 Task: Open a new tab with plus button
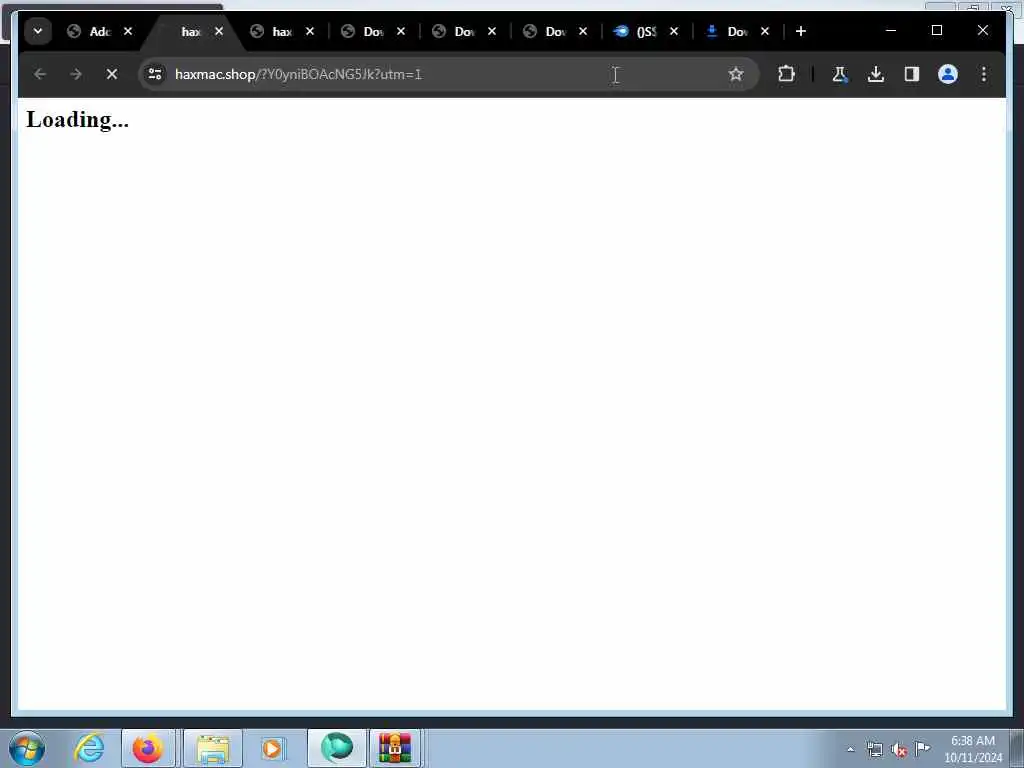pyautogui.click(x=801, y=31)
